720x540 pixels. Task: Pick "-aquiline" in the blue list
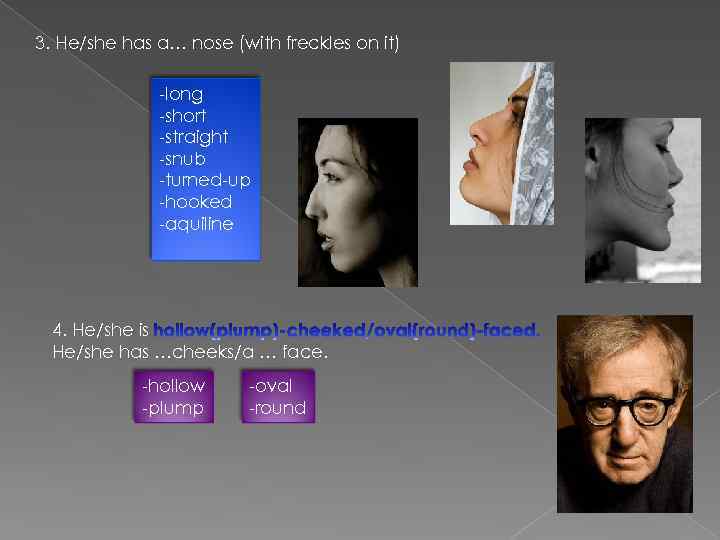coord(196,224)
